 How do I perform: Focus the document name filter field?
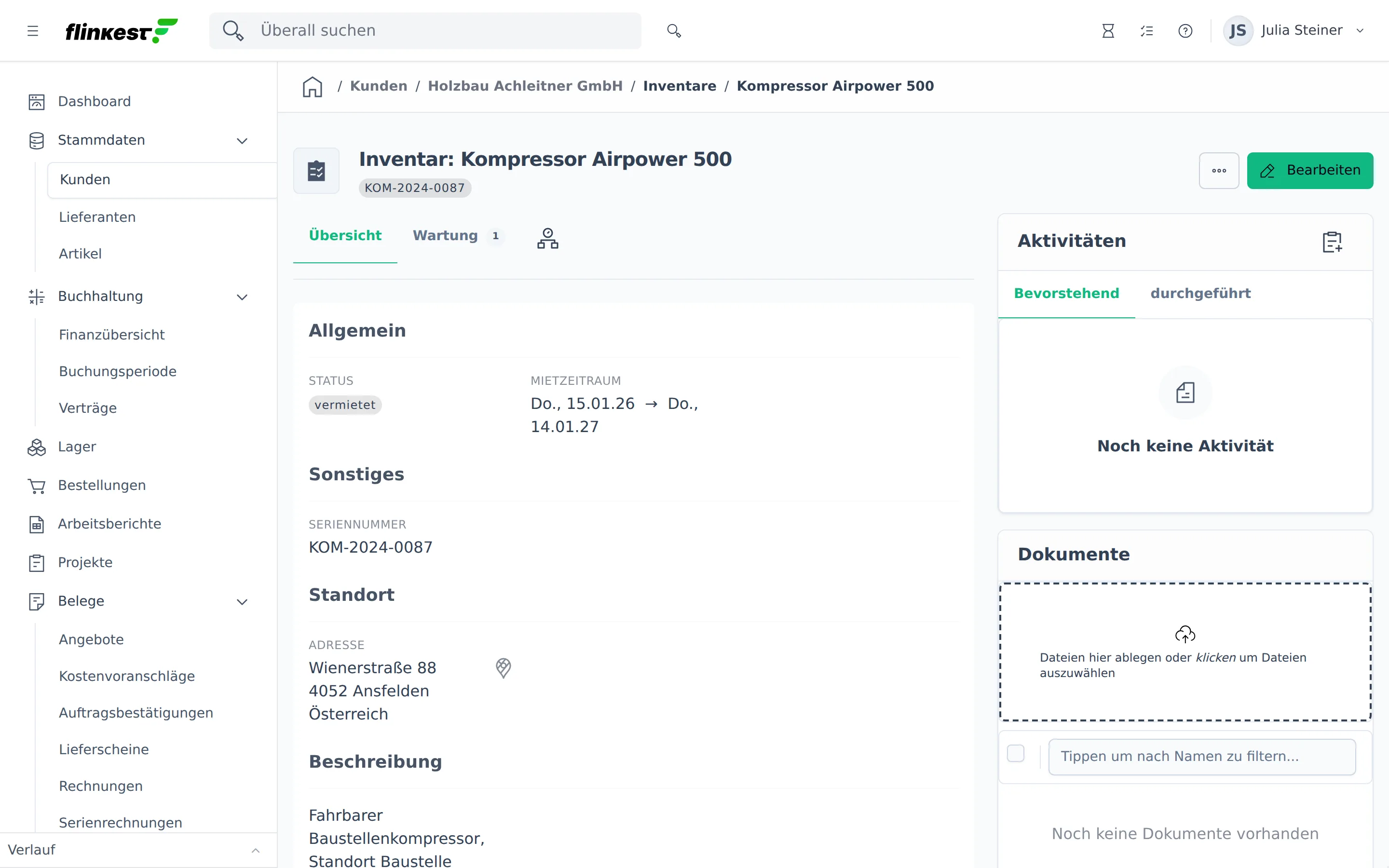pyautogui.click(x=1202, y=757)
